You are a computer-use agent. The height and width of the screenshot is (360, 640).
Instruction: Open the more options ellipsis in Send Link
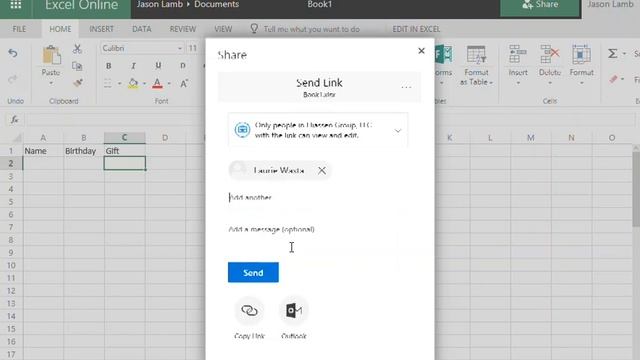pyautogui.click(x=406, y=87)
